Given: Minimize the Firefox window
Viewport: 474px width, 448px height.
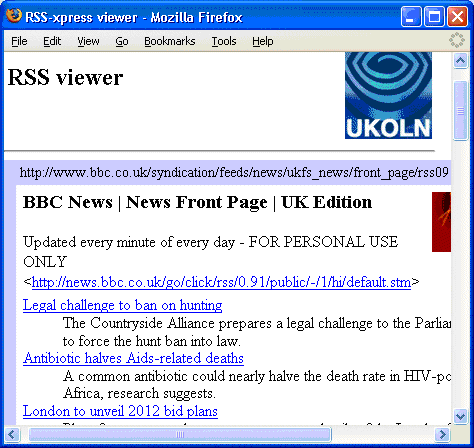Looking at the screenshot, I should [x=411, y=16].
